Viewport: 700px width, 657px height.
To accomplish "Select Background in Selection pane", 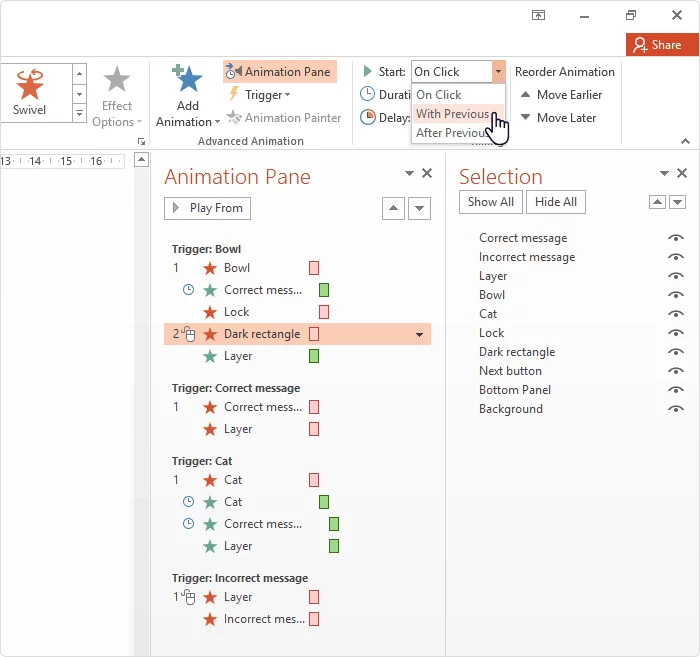I will (x=511, y=409).
